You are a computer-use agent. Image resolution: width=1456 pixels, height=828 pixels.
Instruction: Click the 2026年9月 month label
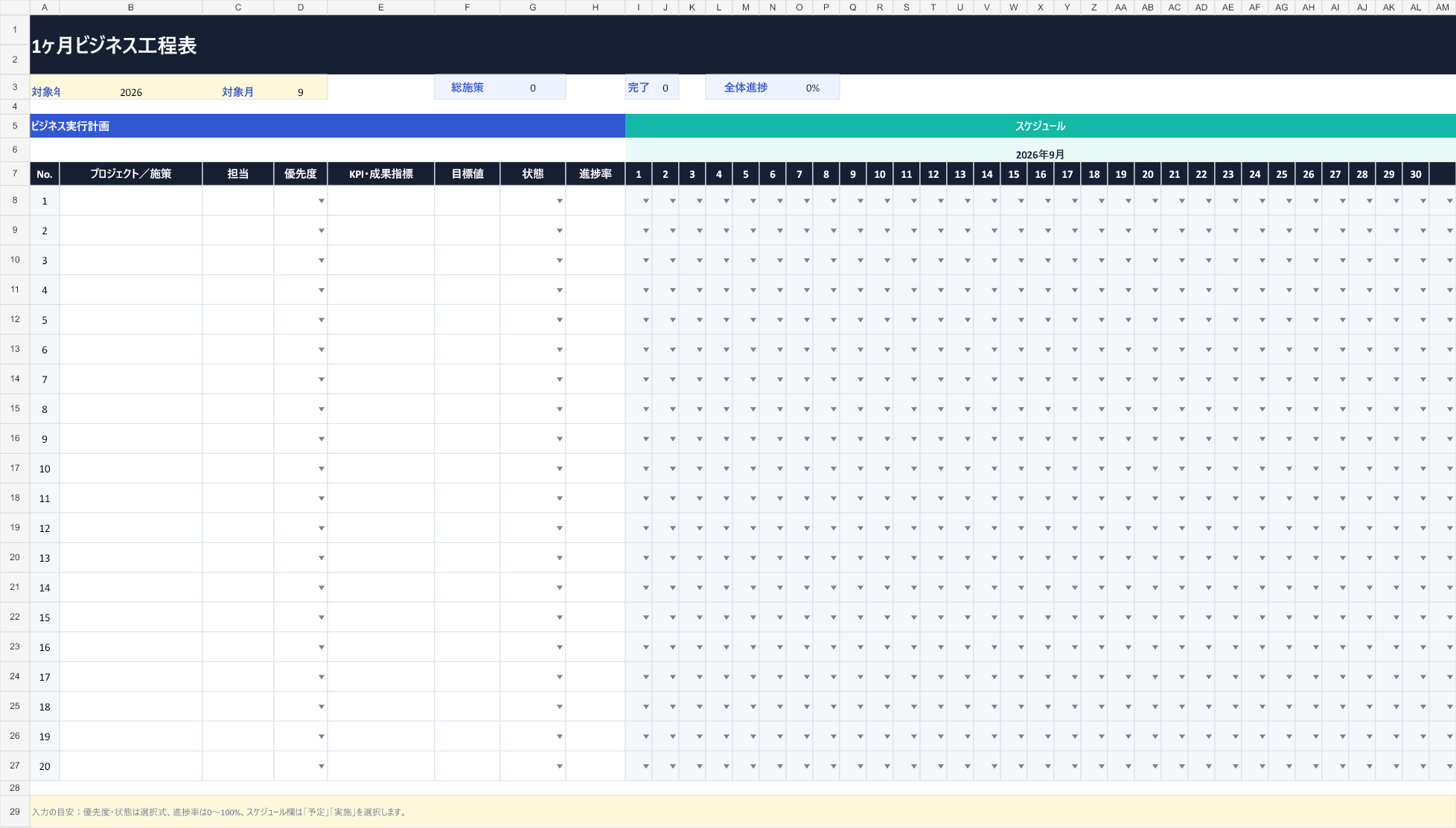[x=1041, y=154]
